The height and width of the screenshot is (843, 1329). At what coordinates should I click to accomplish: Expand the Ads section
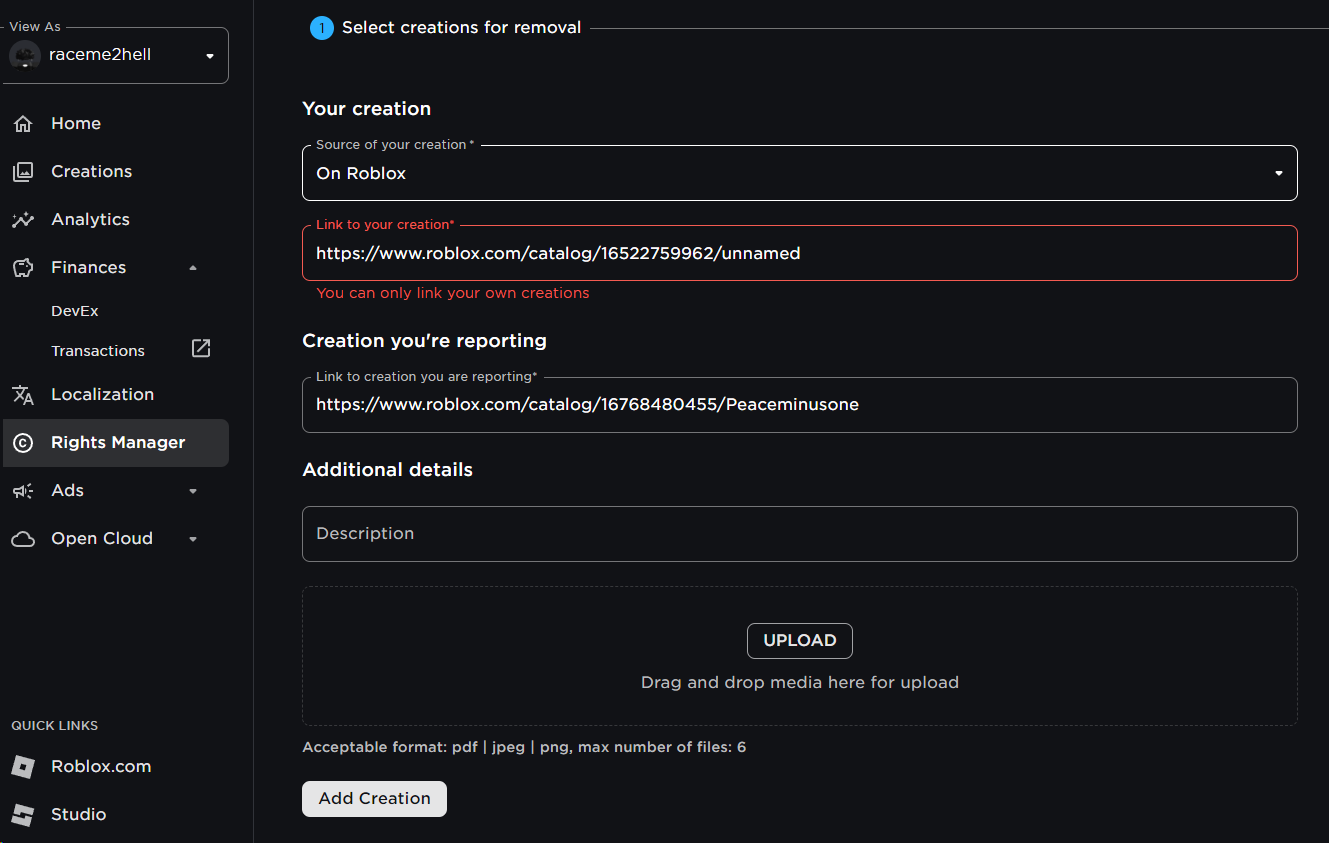[193, 490]
